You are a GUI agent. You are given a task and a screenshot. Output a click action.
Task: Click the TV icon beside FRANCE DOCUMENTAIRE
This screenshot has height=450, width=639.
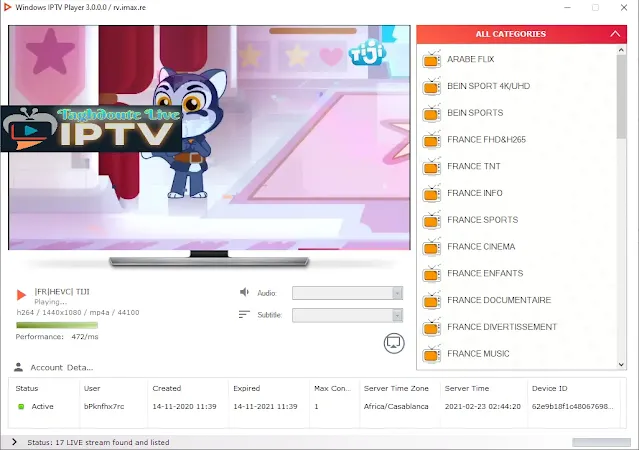click(432, 300)
